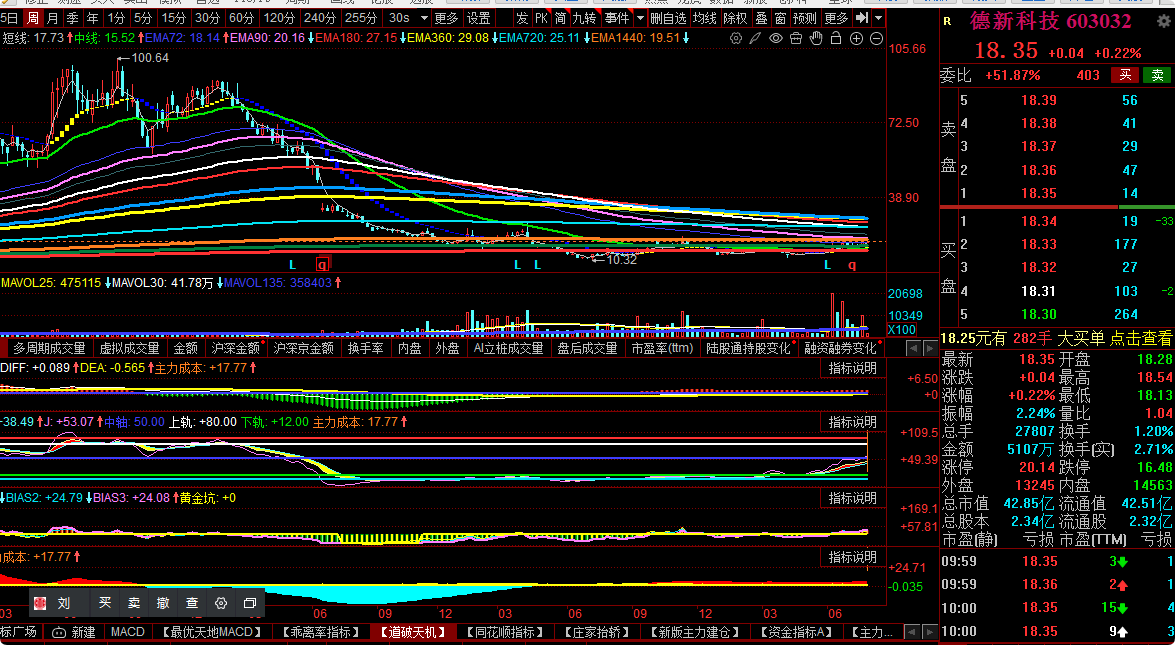Click the 发 button in the top toolbar

522,17
